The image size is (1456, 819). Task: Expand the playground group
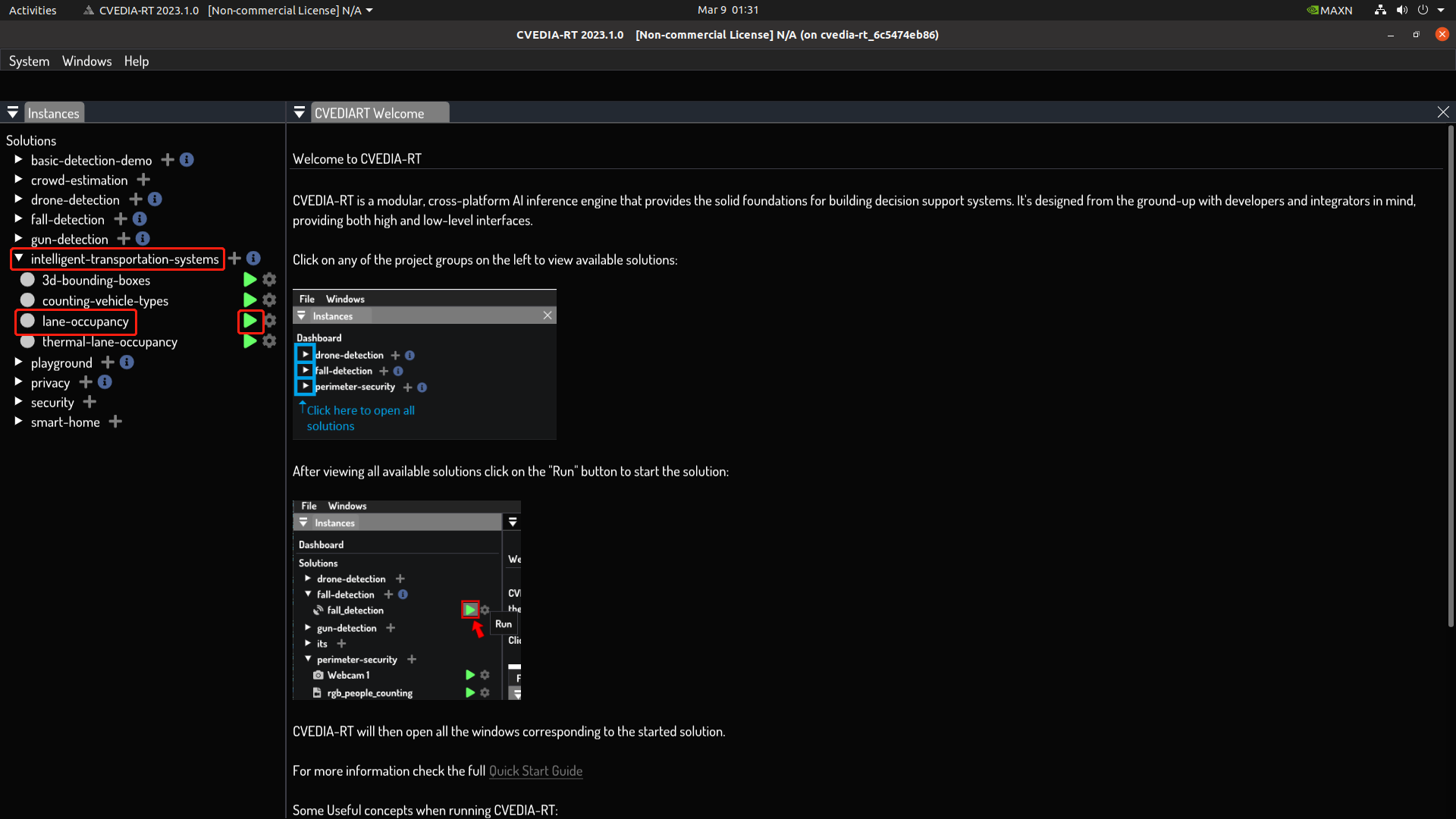(18, 362)
